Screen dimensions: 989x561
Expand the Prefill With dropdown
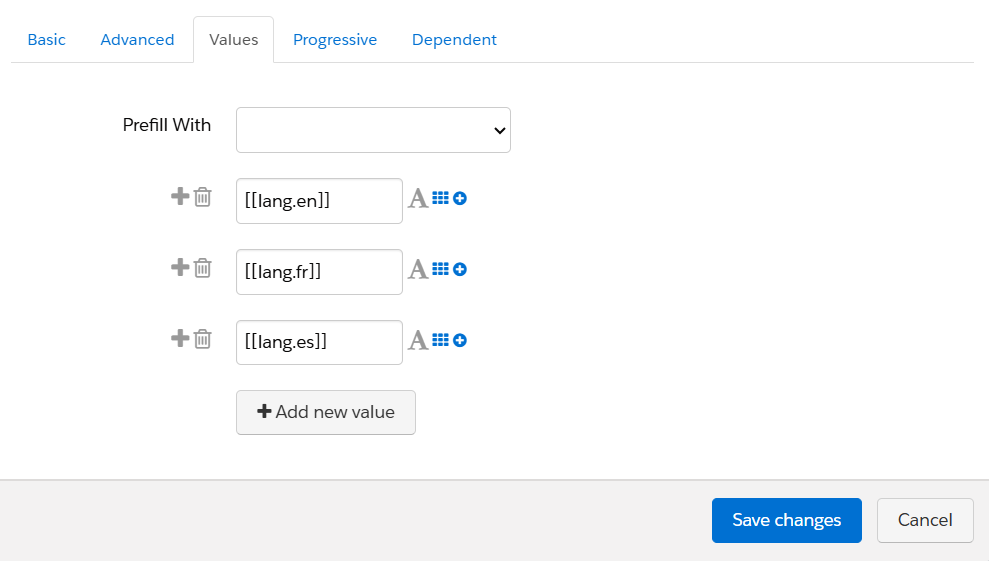click(373, 130)
